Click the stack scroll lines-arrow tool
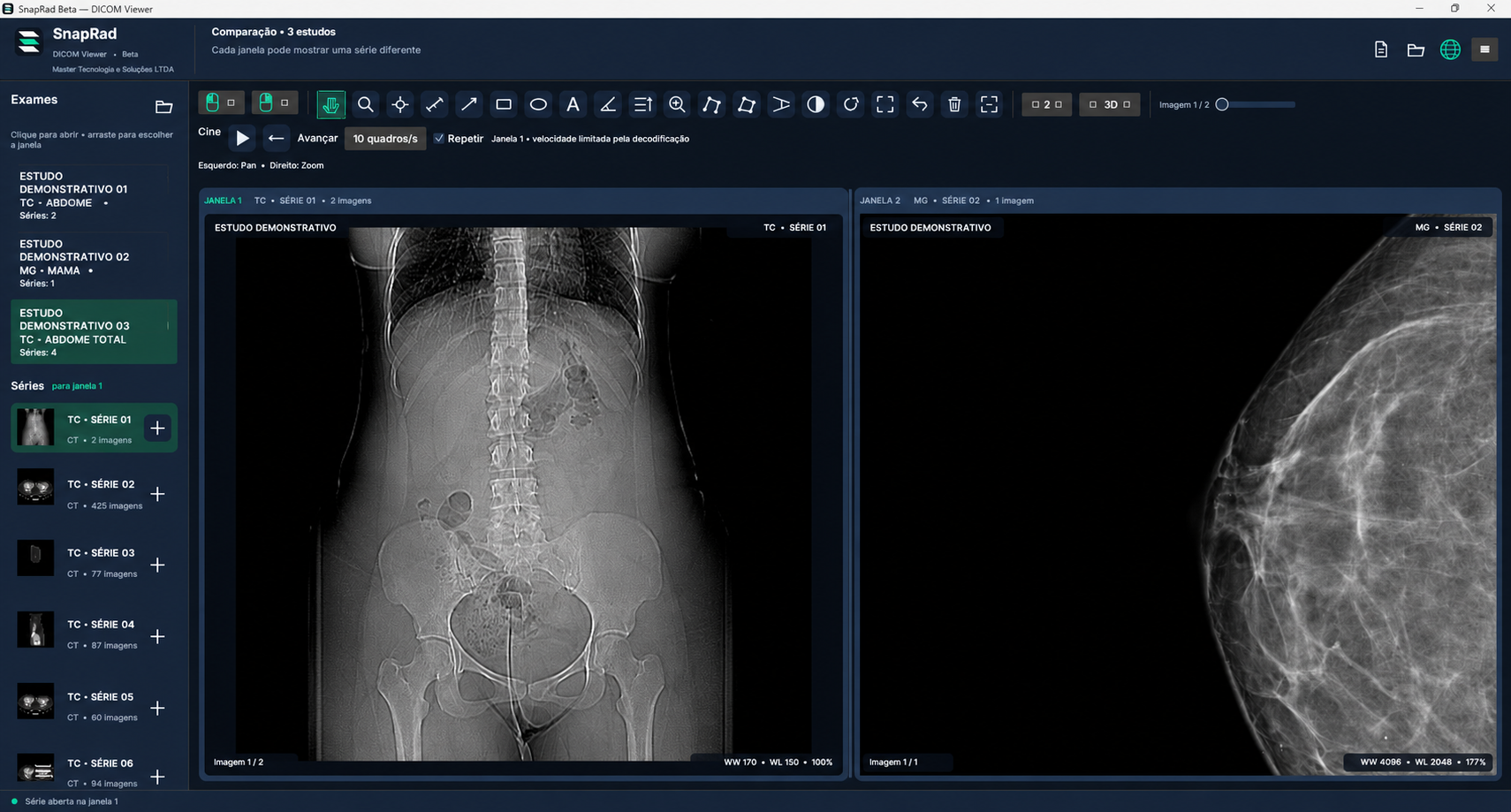The image size is (1511, 812). tap(642, 104)
